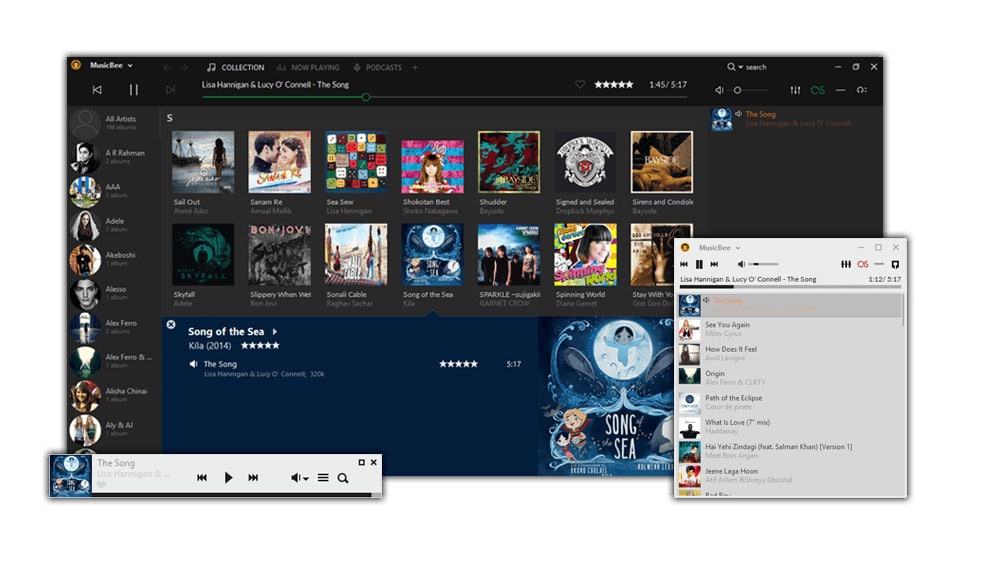Select The Song track in album panel
This screenshot has width=1000, height=562.
coord(220,364)
